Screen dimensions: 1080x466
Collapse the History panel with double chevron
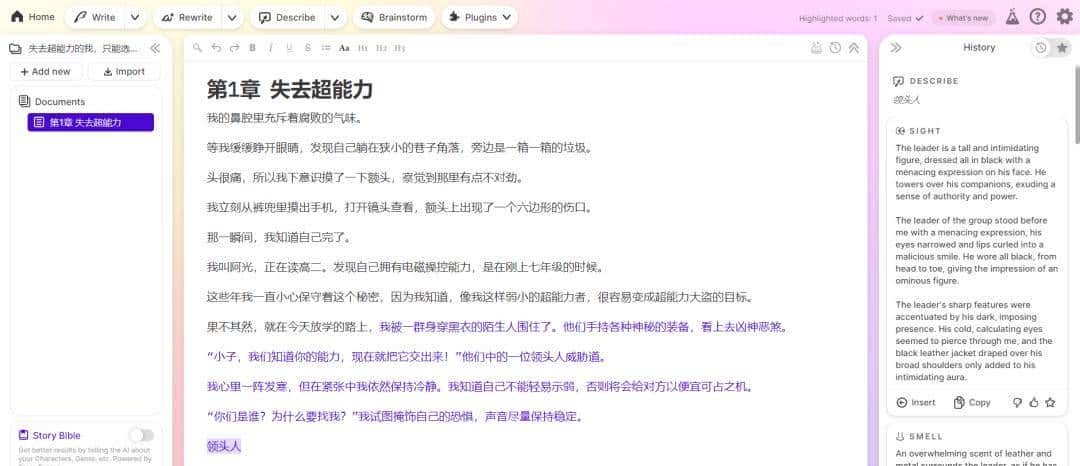pyautogui.click(x=896, y=47)
